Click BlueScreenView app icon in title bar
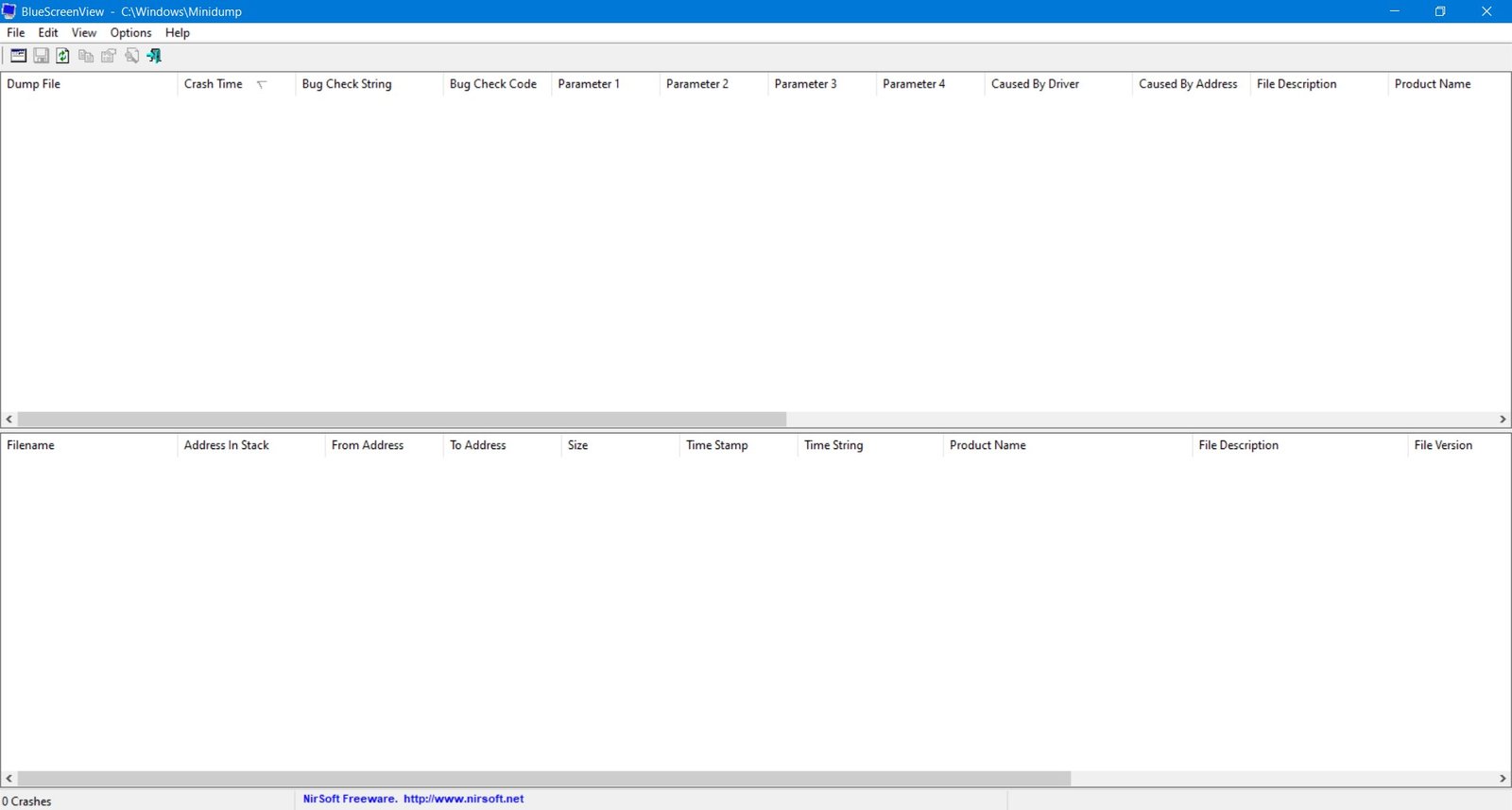The width and height of the screenshot is (1512, 810). tap(9, 11)
